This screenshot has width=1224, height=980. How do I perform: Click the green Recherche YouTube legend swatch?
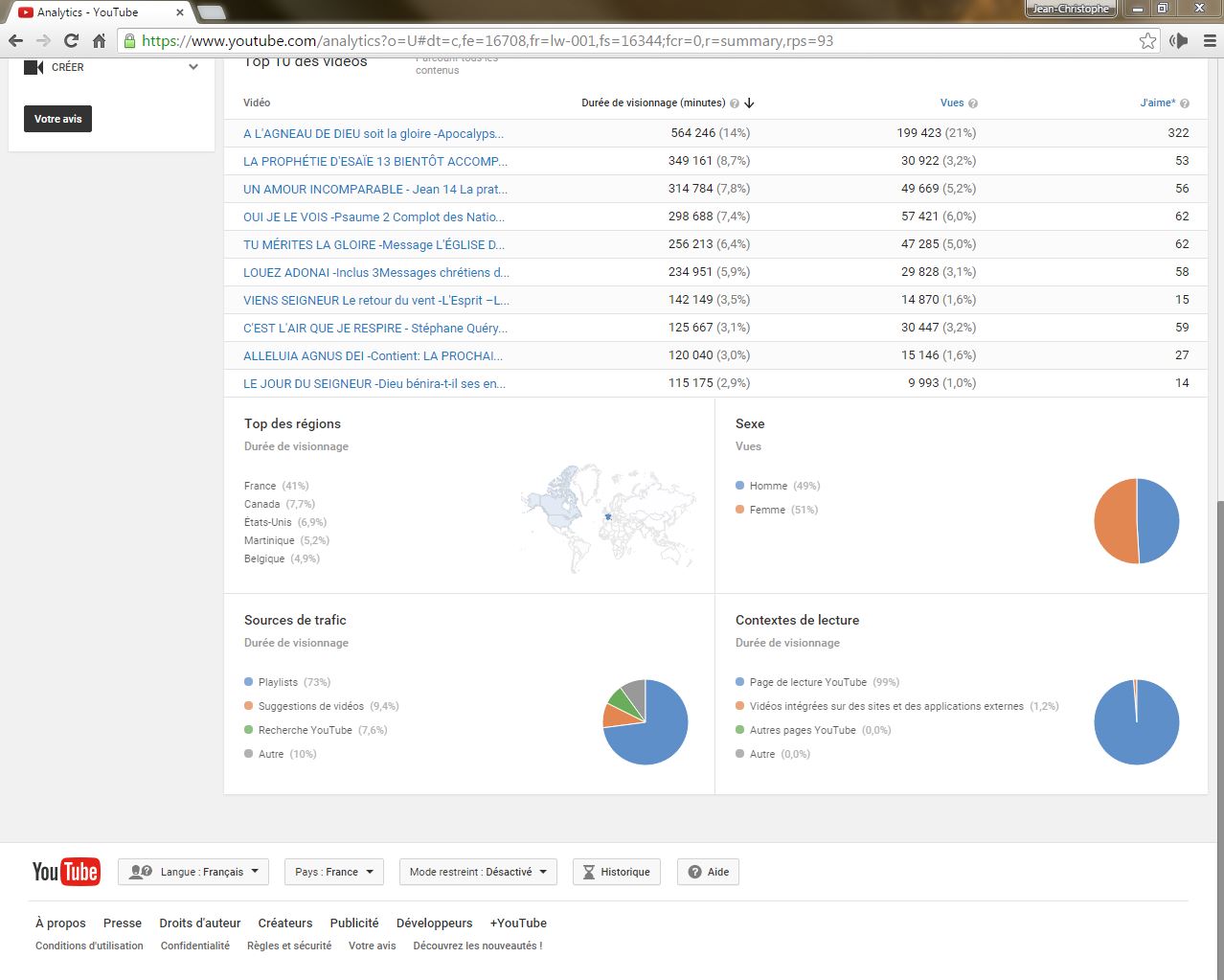[248, 730]
